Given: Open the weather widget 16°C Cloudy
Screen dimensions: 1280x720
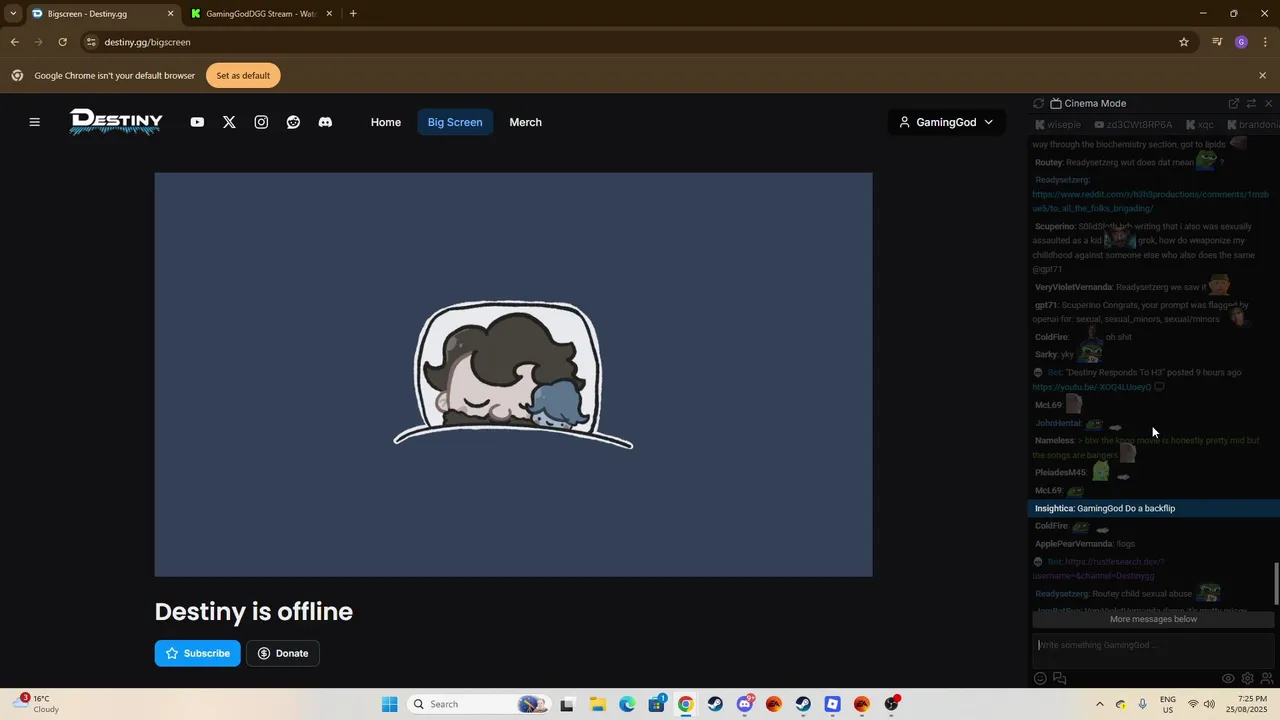Looking at the screenshot, I should click(36, 704).
